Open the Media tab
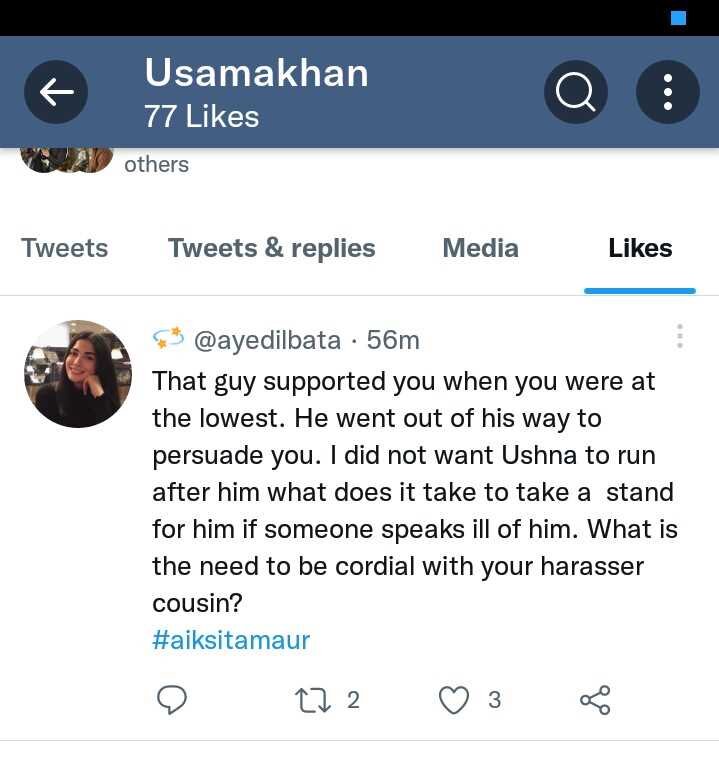 pos(480,248)
